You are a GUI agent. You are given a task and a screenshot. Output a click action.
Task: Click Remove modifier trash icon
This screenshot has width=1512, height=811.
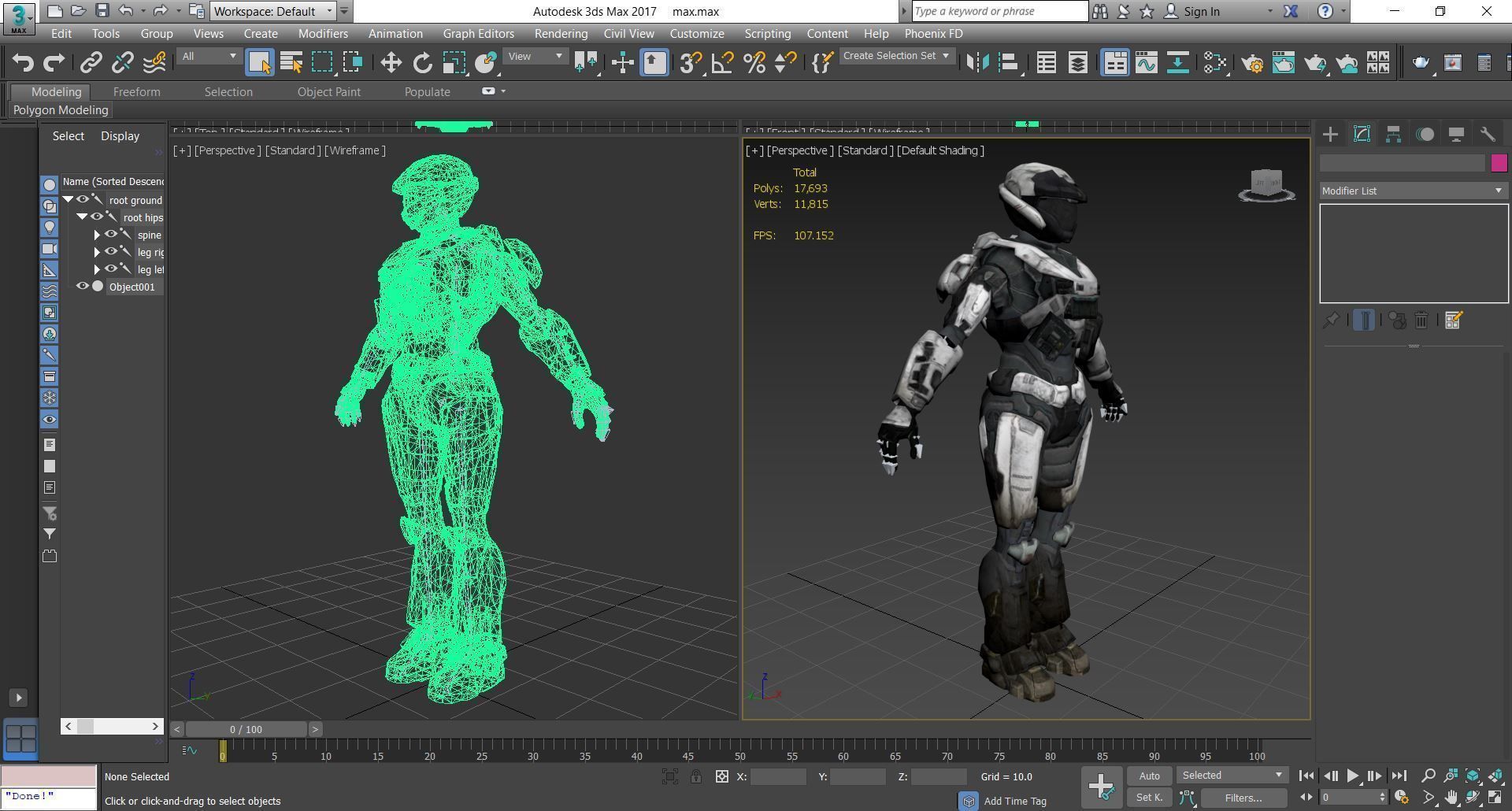click(x=1421, y=320)
